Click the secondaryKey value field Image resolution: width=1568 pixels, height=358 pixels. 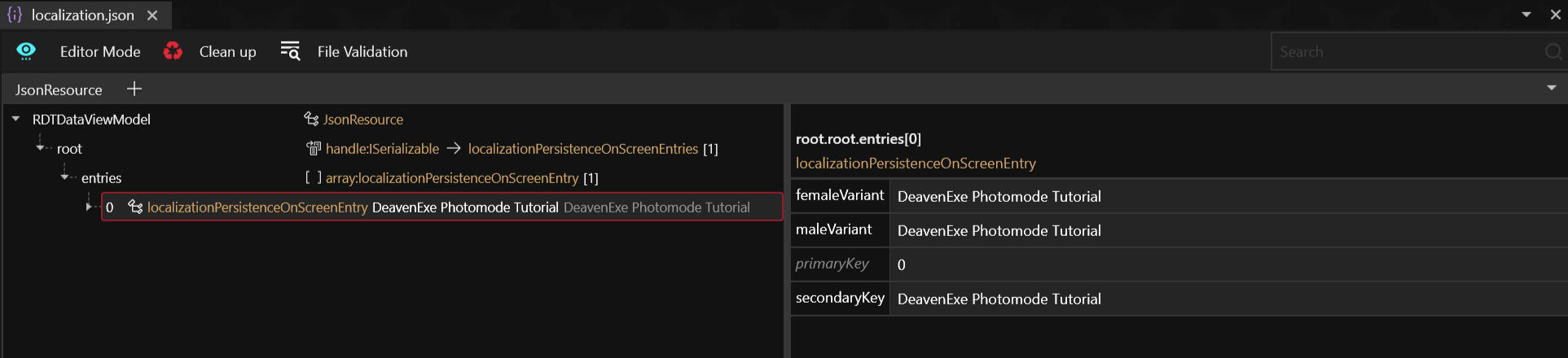click(1222, 299)
